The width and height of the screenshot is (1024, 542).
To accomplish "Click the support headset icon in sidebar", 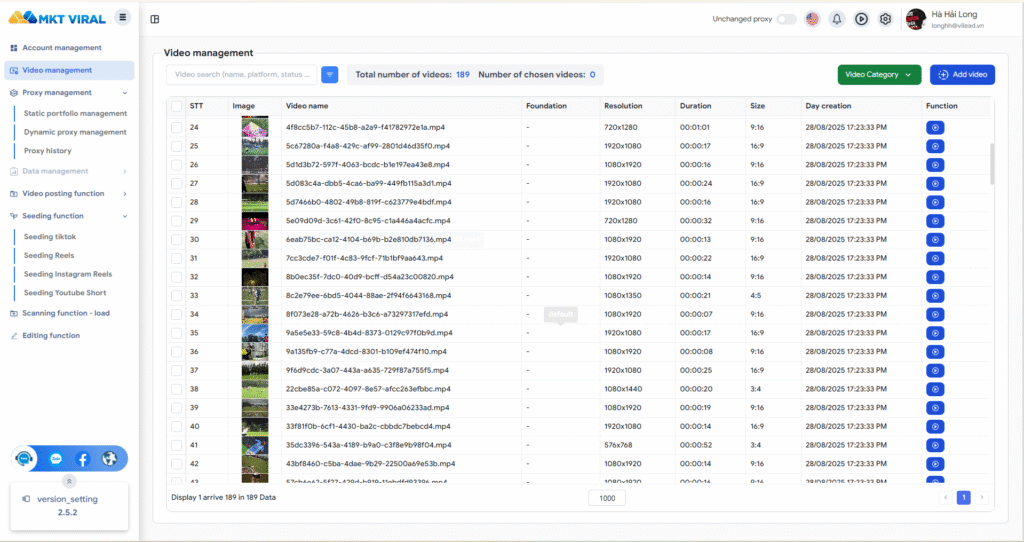I will point(24,458).
